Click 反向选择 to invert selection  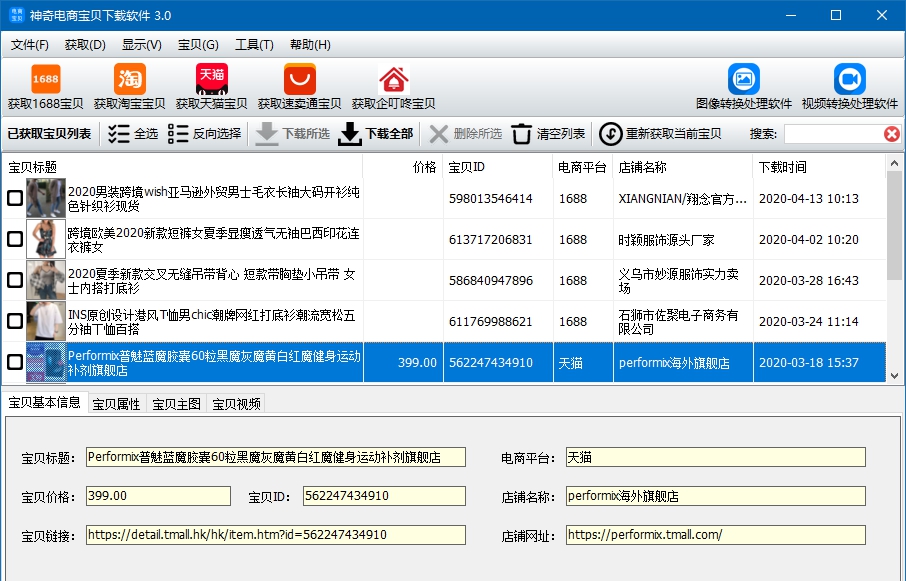[203, 133]
